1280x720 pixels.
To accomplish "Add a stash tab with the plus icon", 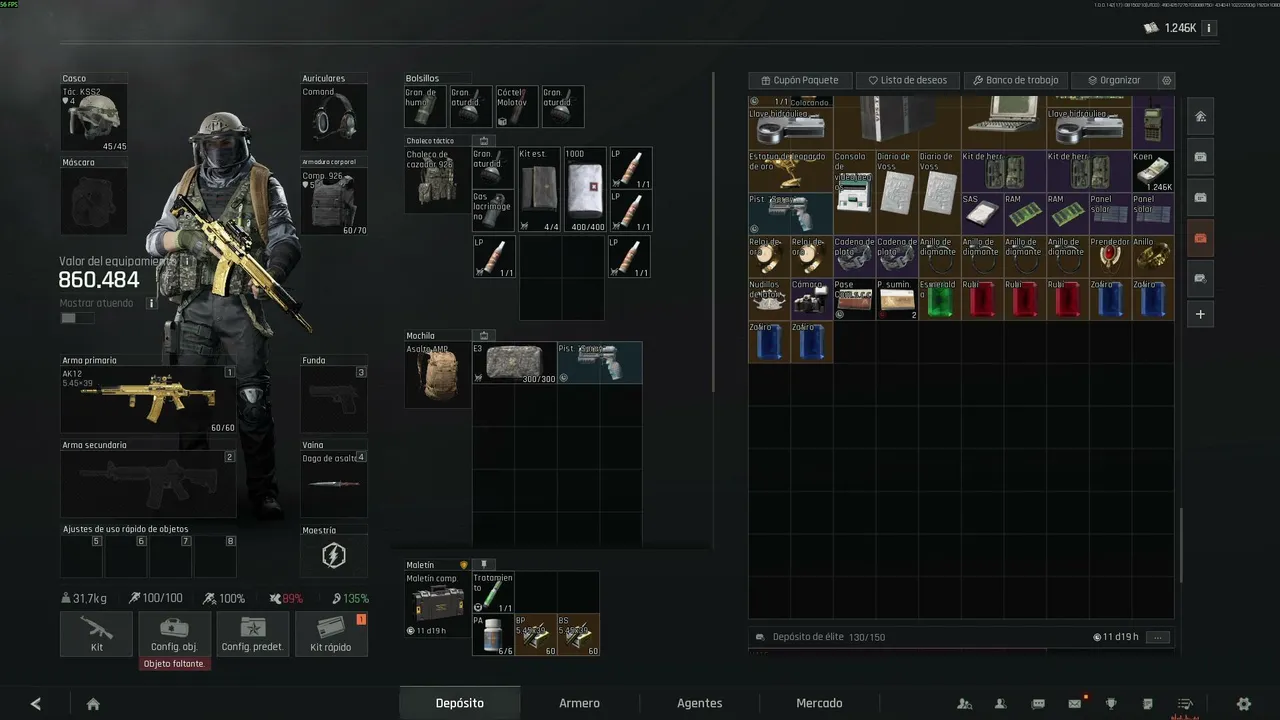I will [x=1200, y=314].
